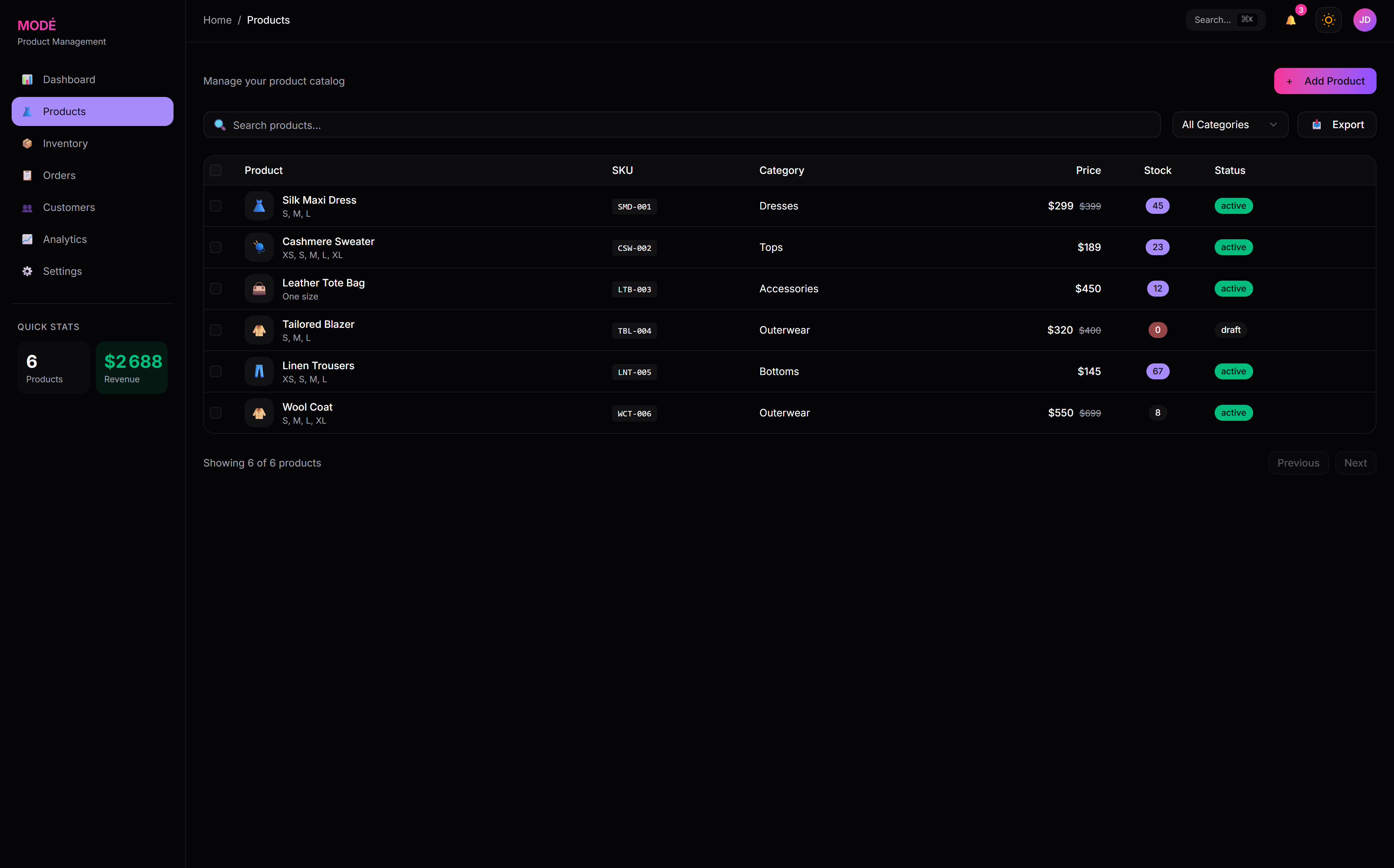Check the select-all checkbox in table header
This screenshot has height=868, width=1394.
(216, 170)
